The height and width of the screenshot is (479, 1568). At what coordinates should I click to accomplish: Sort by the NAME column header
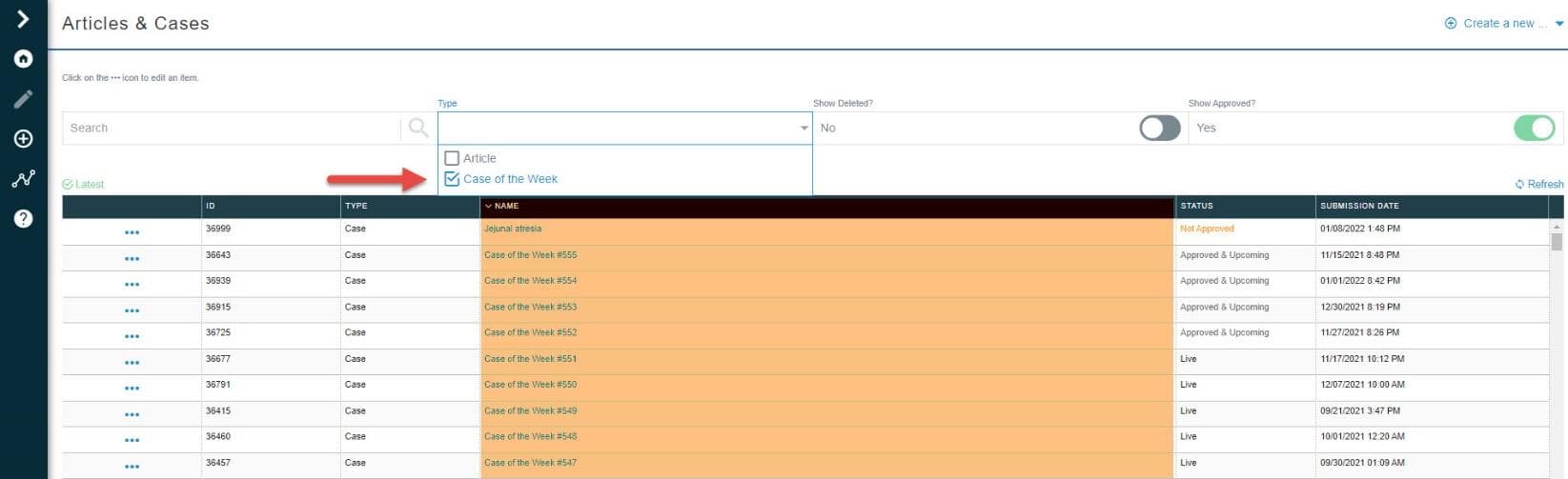pos(506,206)
